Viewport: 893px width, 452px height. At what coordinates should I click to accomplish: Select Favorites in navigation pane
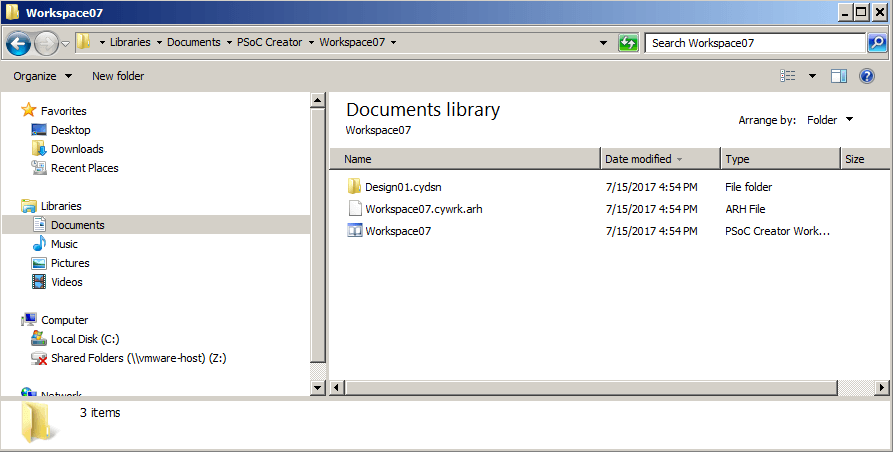coord(63,111)
